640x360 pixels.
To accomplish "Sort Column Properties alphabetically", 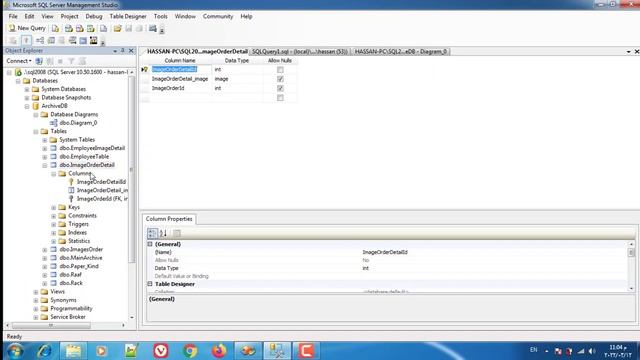I will tap(163, 233).
